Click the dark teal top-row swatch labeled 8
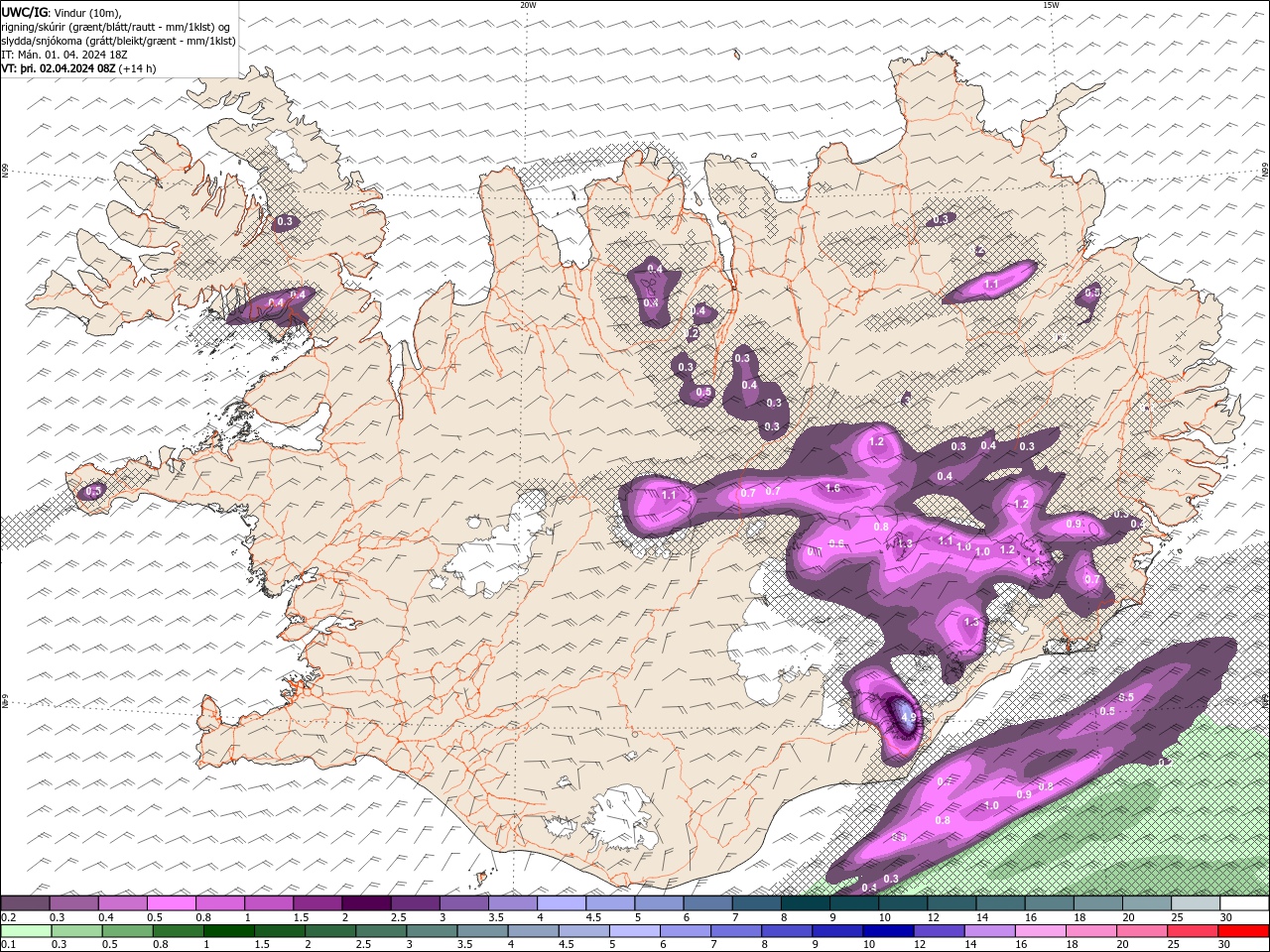Screen dimensions: 1270x952 point(806,903)
